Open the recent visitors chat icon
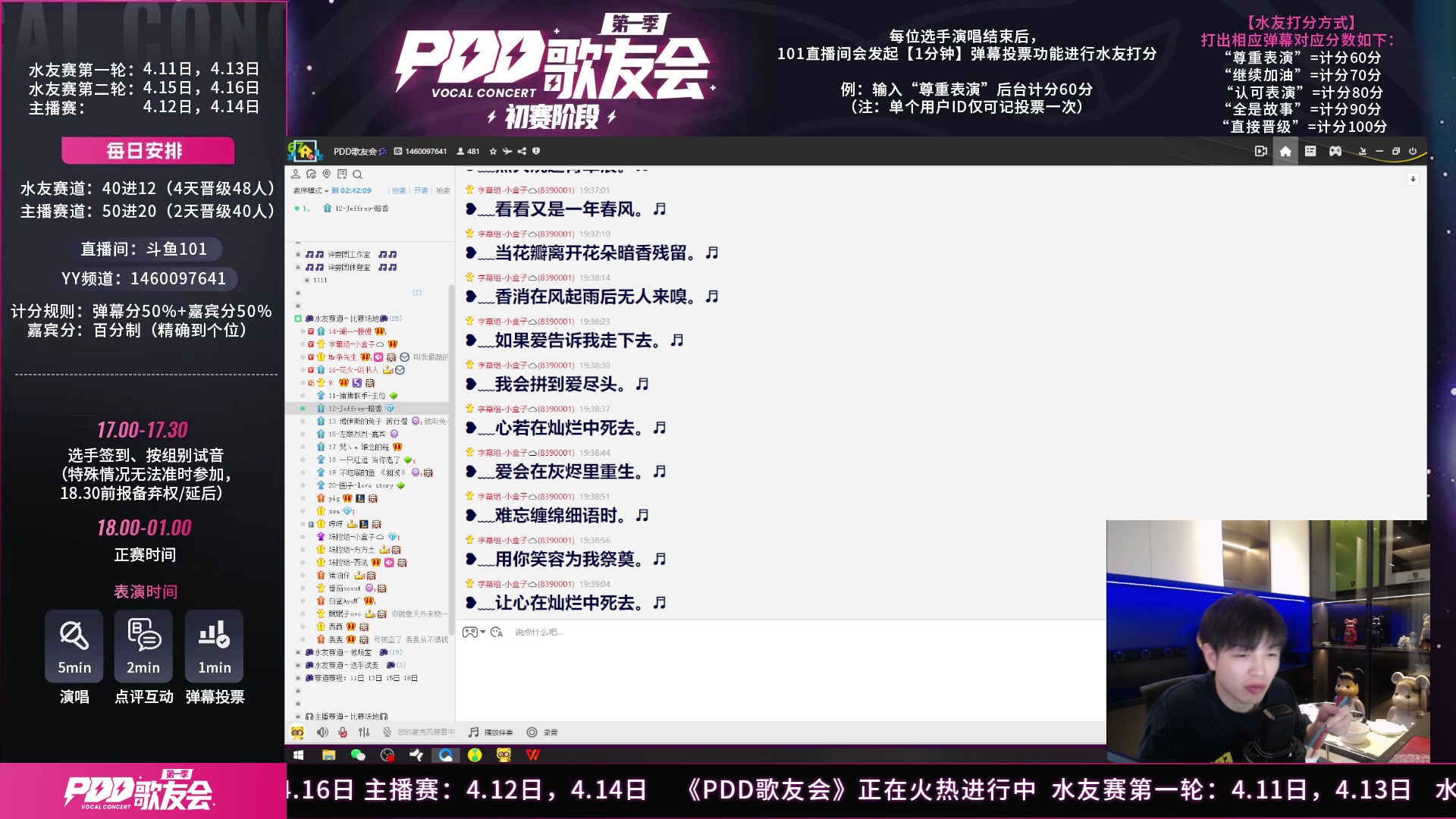The image size is (1456, 819). (x=311, y=174)
